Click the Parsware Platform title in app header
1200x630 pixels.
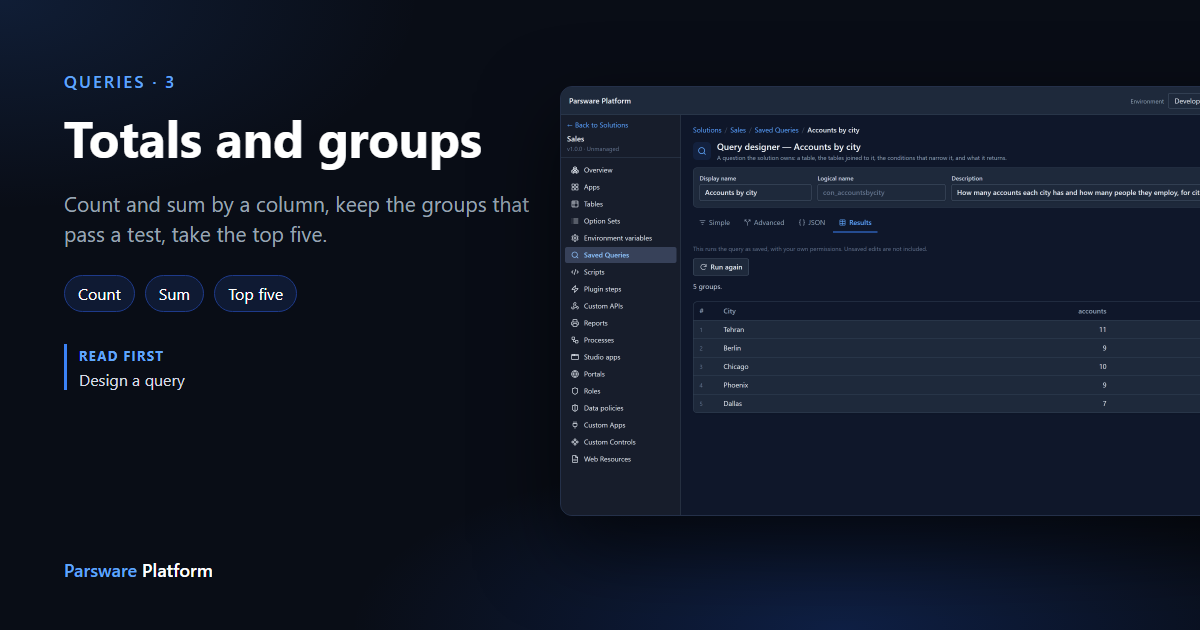(x=600, y=101)
